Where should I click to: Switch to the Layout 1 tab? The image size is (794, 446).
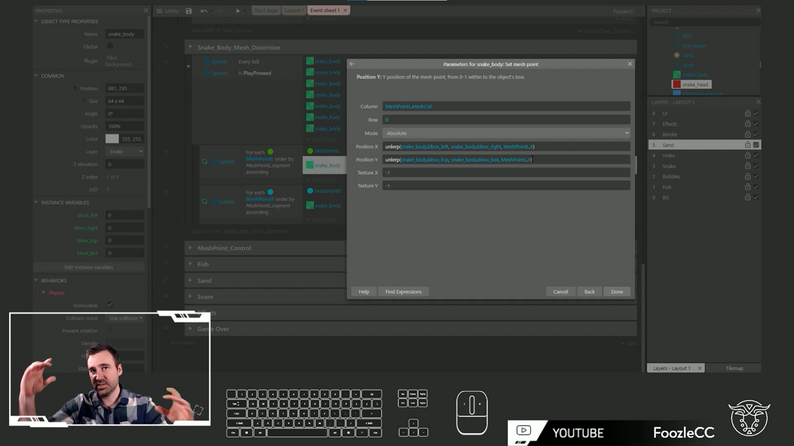click(x=294, y=11)
